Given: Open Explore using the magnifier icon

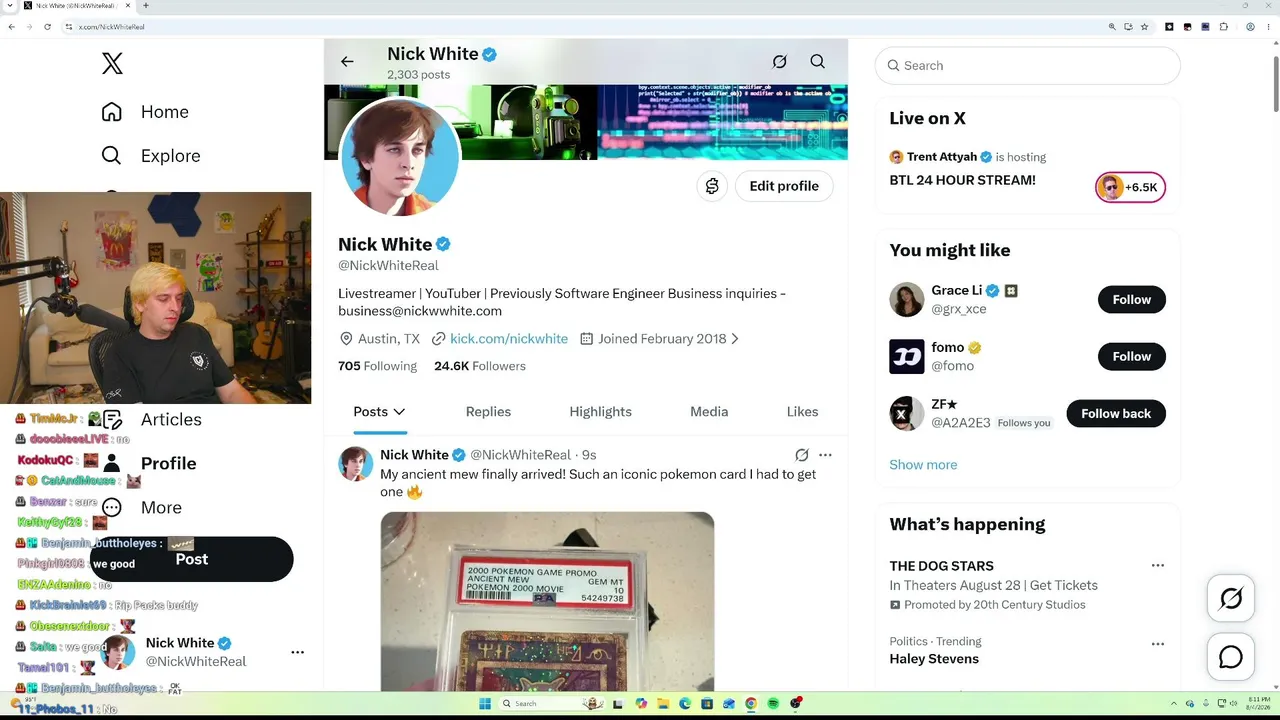Looking at the screenshot, I should (112, 156).
